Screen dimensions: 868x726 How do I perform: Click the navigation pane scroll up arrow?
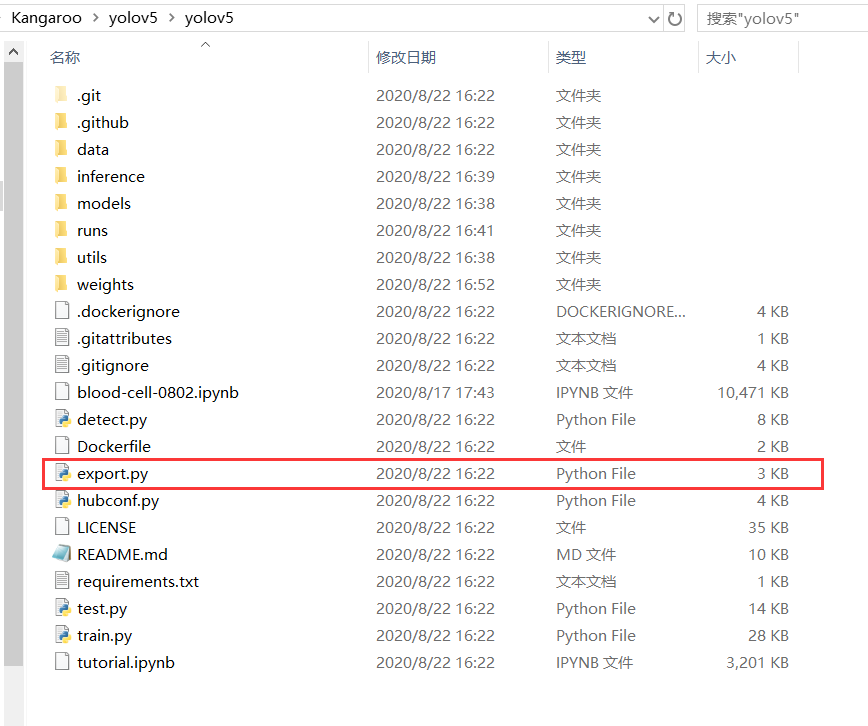coord(14,52)
